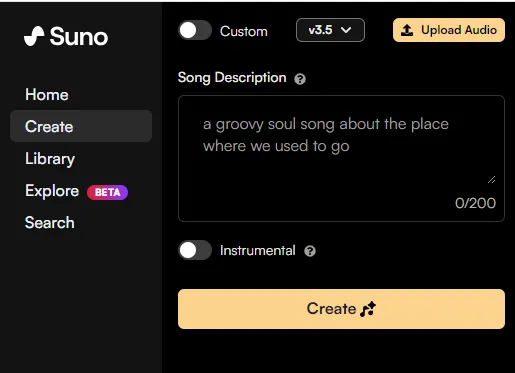Click the Instrumental help question mark
Viewport: 515px width, 373px height.
[x=310, y=251]
